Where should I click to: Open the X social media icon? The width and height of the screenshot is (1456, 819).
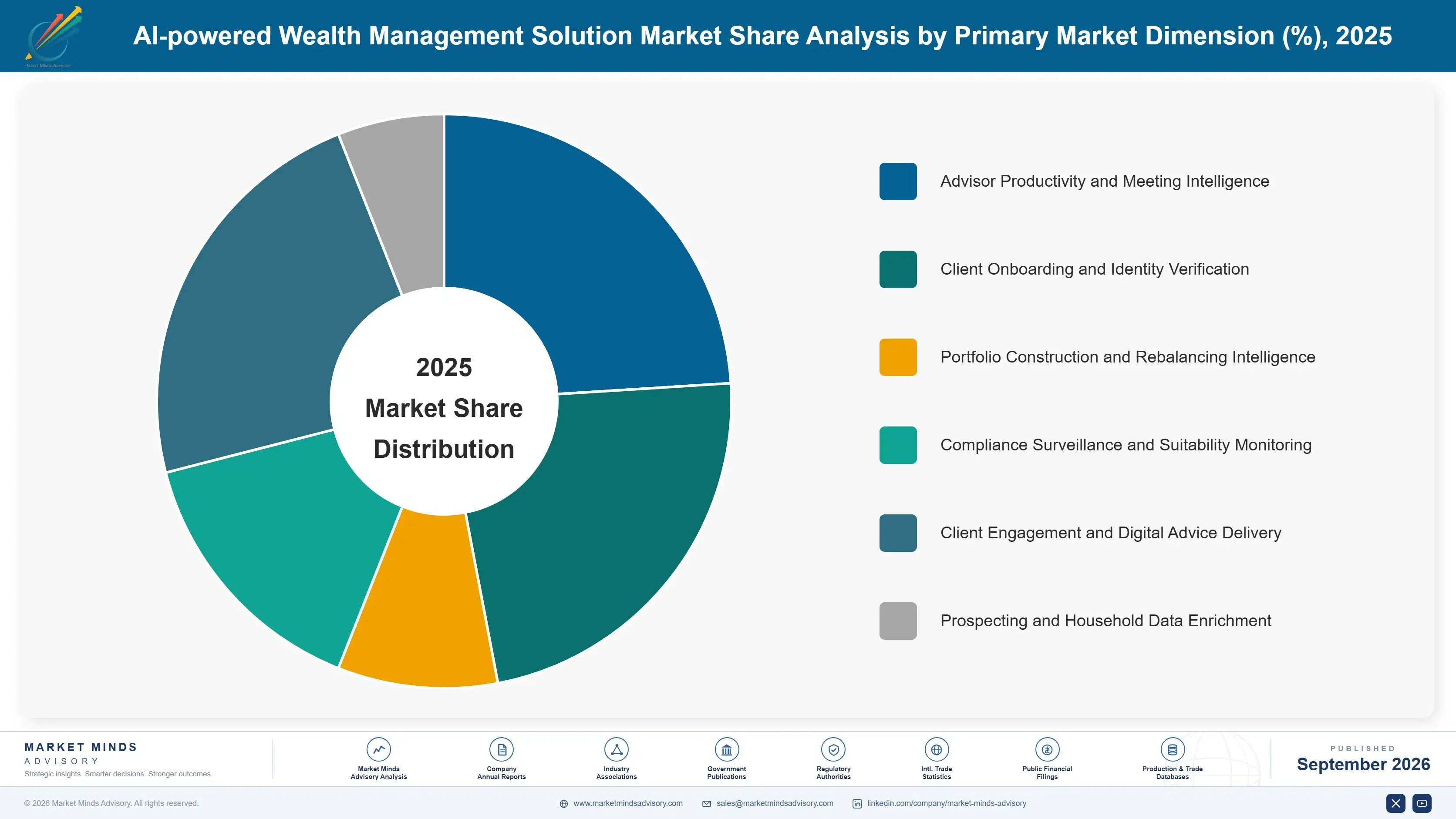pos(1395,803)
